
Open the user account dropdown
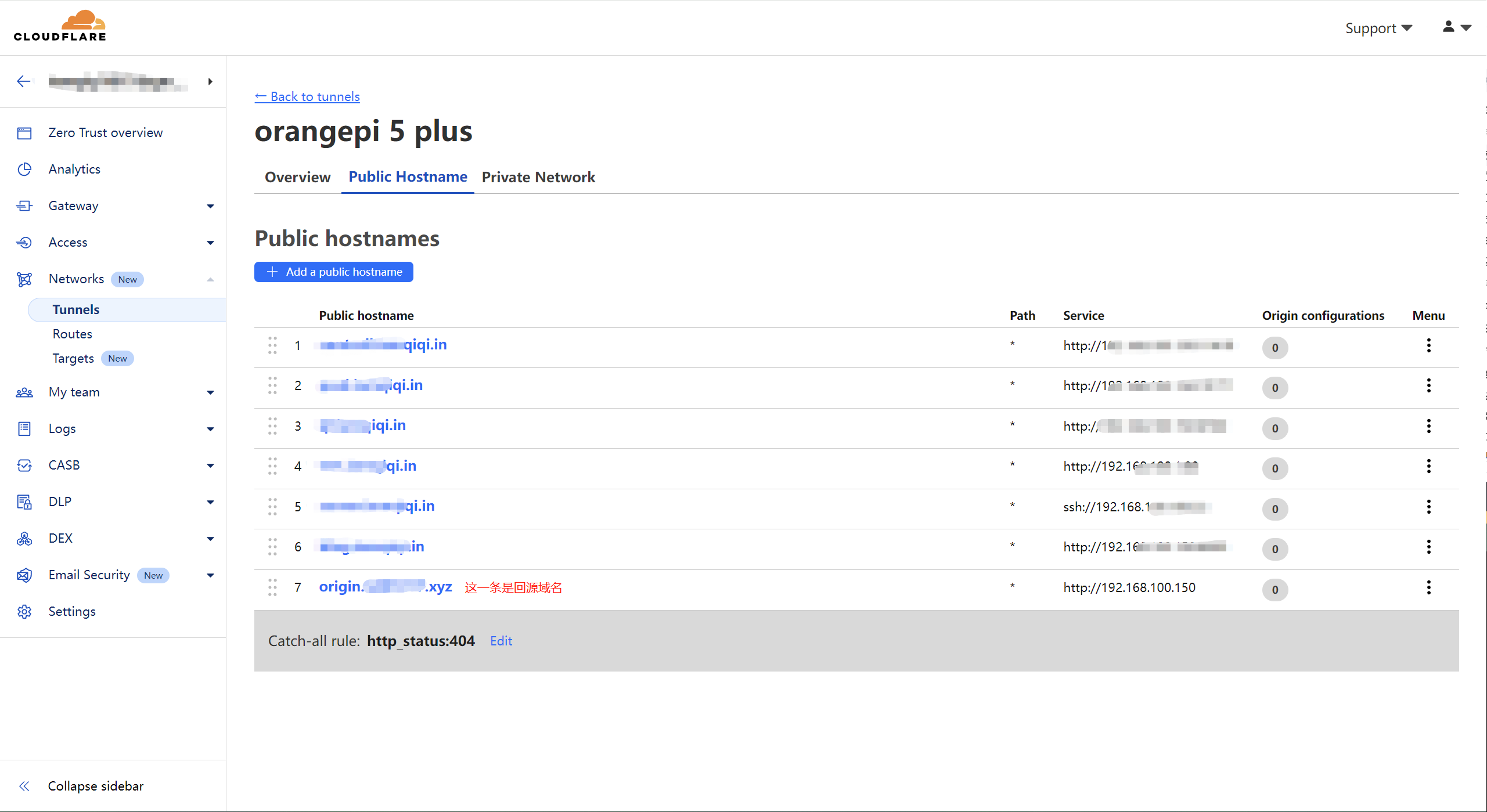pyautogui.click(x=1456, y=27)
